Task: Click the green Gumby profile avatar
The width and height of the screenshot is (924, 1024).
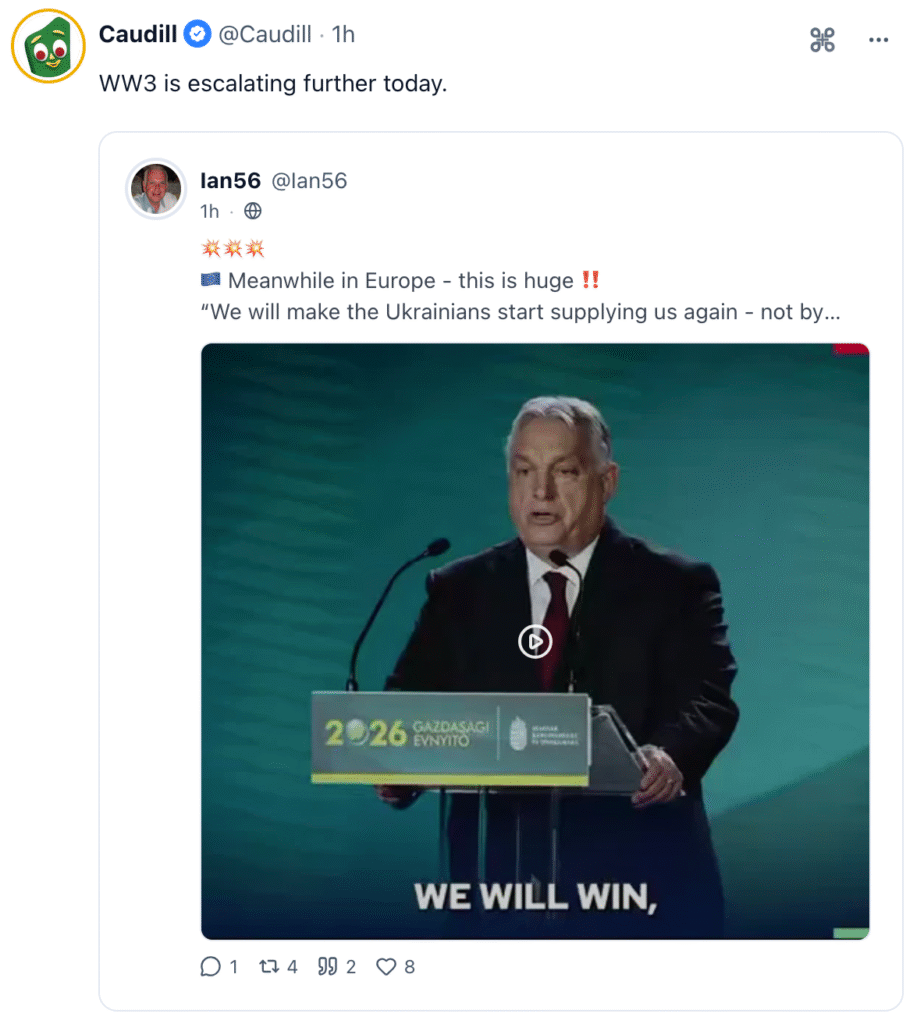Action: point(48,46)
